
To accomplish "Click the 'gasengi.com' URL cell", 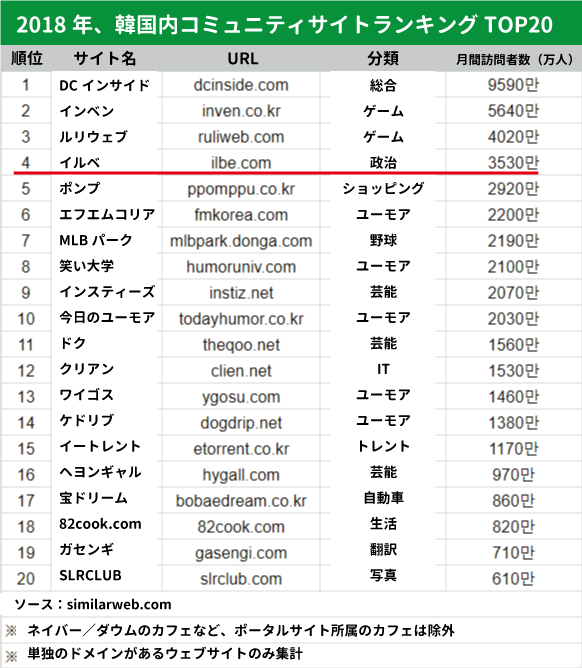I will pyautogui.click(x=241, y=553).
